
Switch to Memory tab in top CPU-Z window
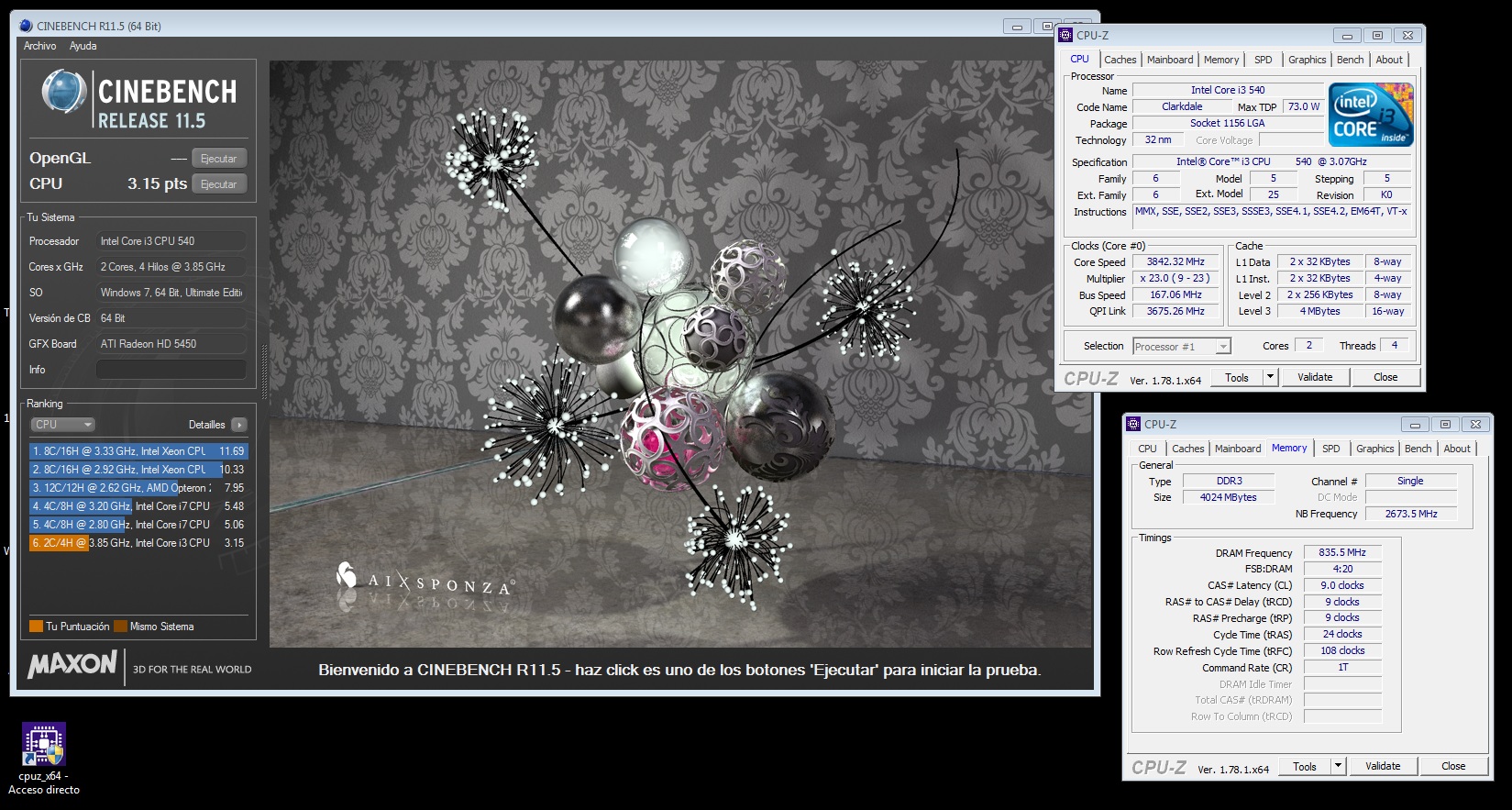tap(1221, 60)
